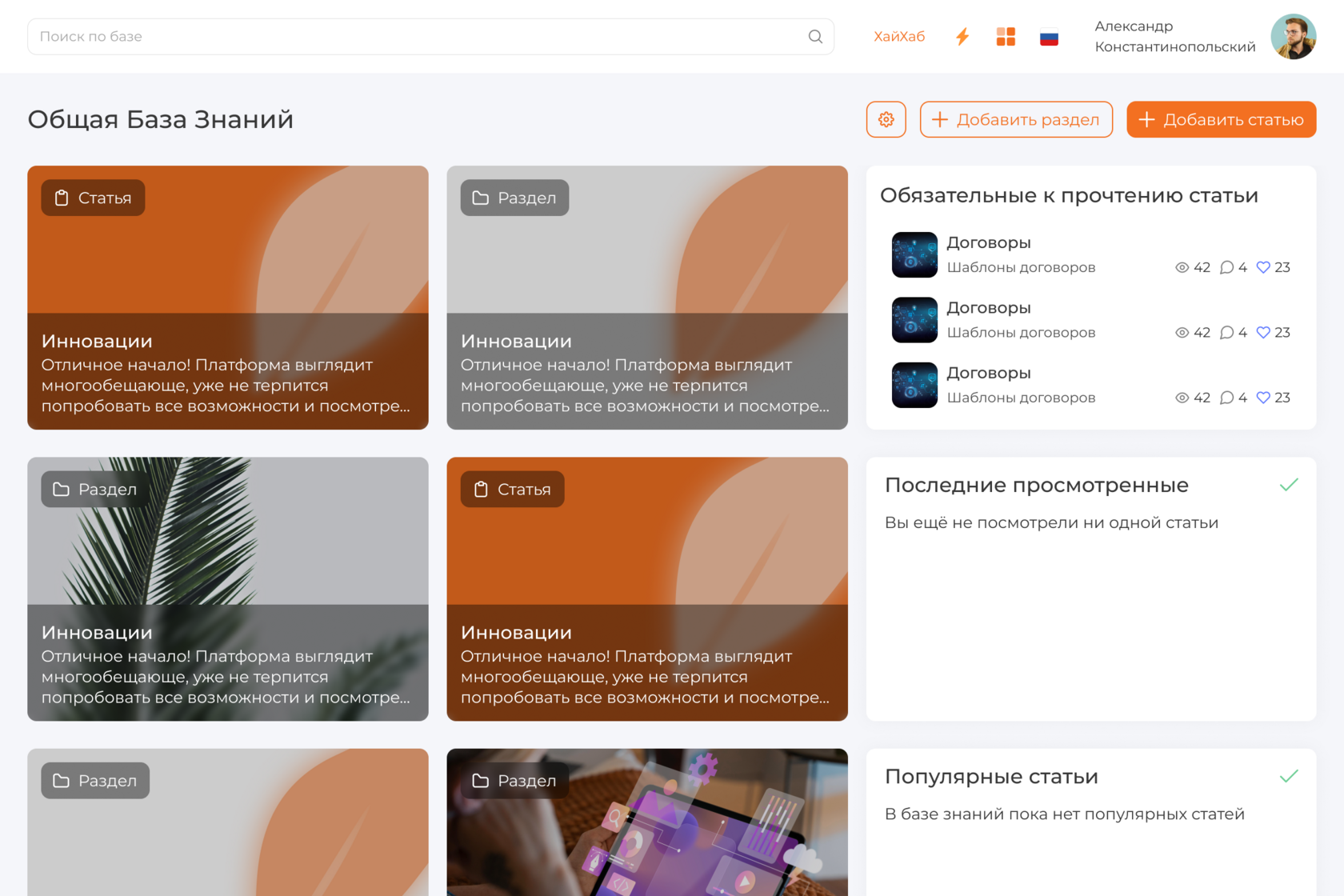Screen dimensions: 1344x896
Task: Click the plus icon in Добавить статью
Action: pos(1146,119)
